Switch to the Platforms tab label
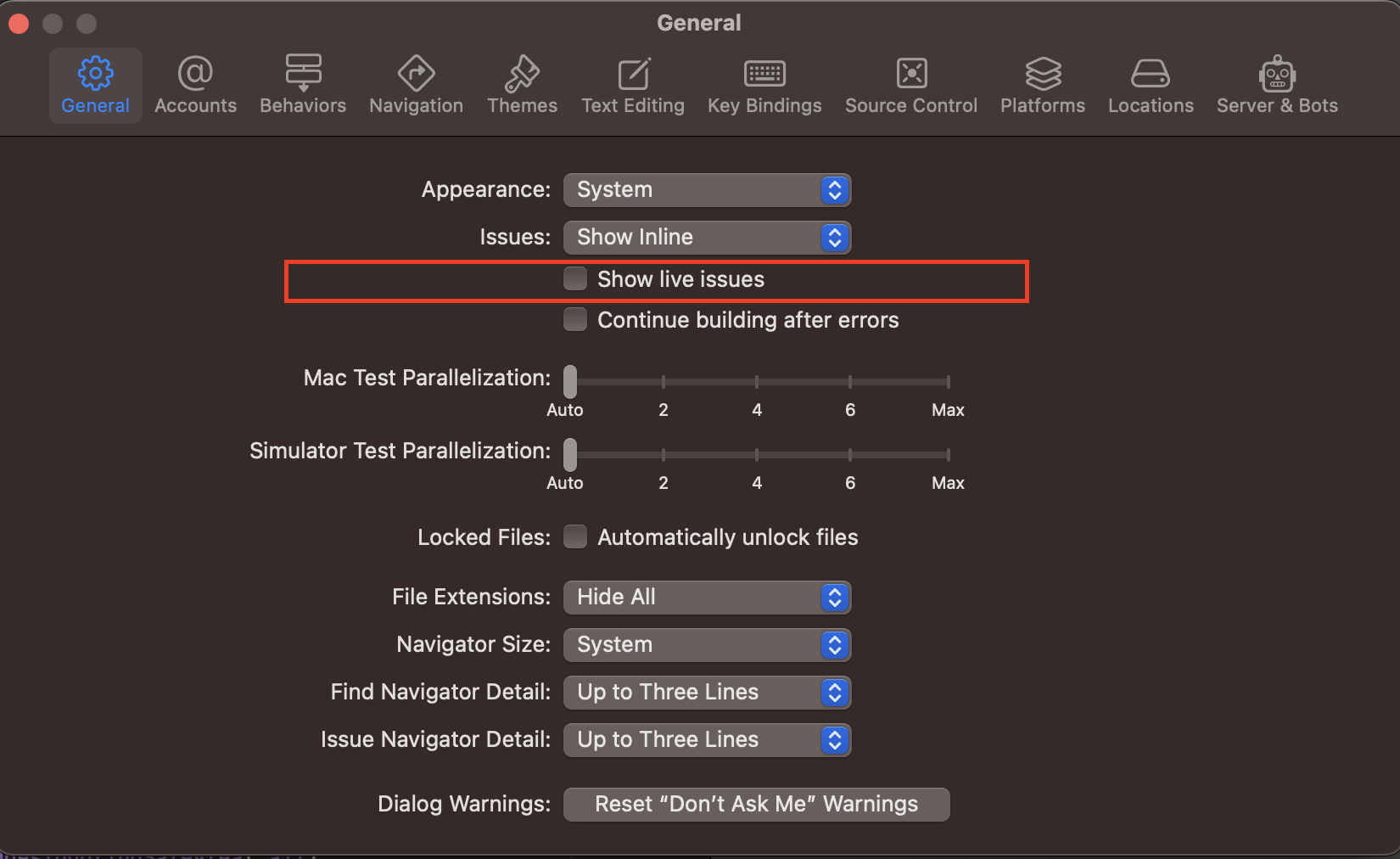The image size is (1400, 859). (1043, 105)
